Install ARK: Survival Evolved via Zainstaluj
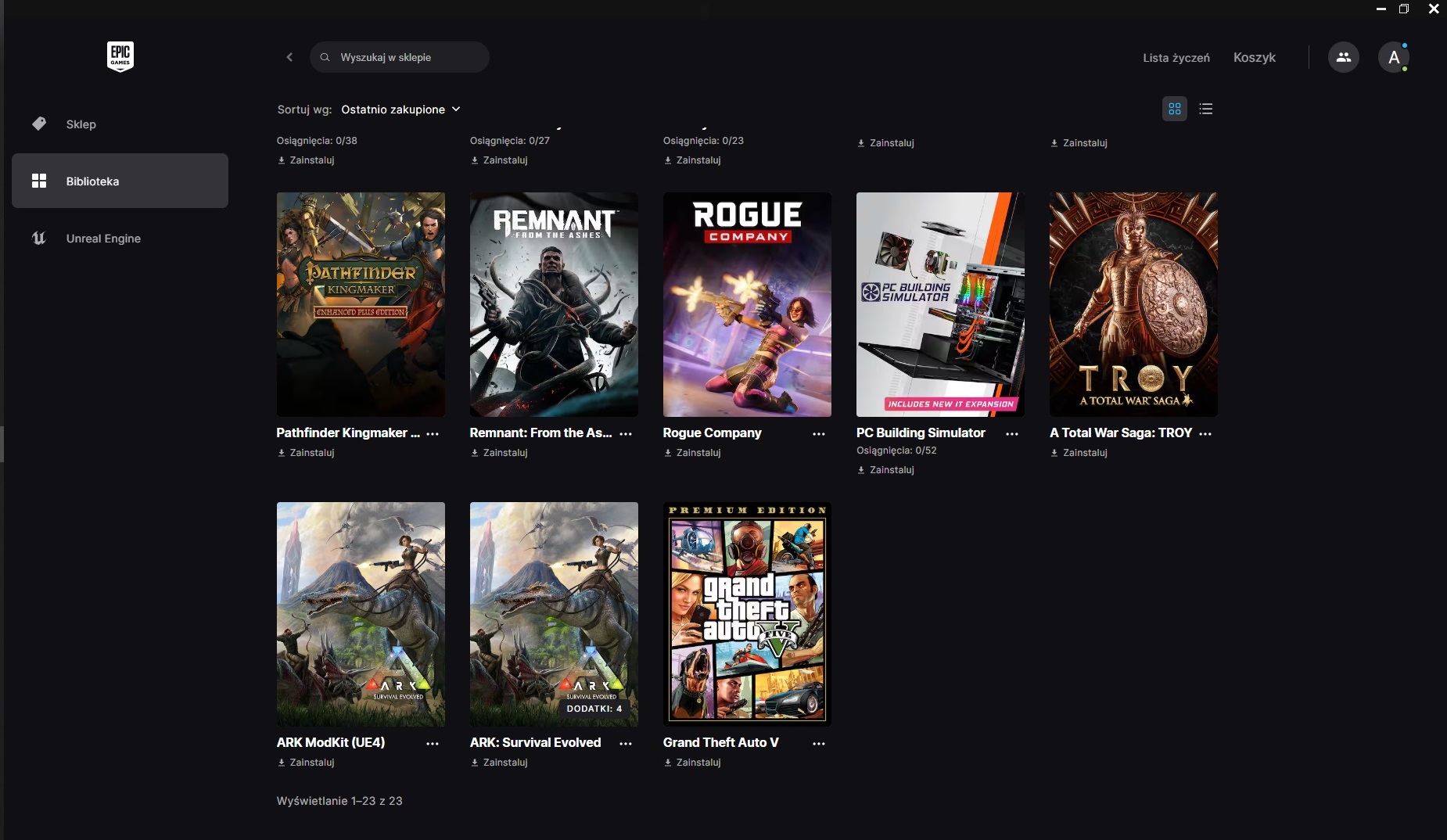Screen dimensions: 1447x840 pos(499,763)
